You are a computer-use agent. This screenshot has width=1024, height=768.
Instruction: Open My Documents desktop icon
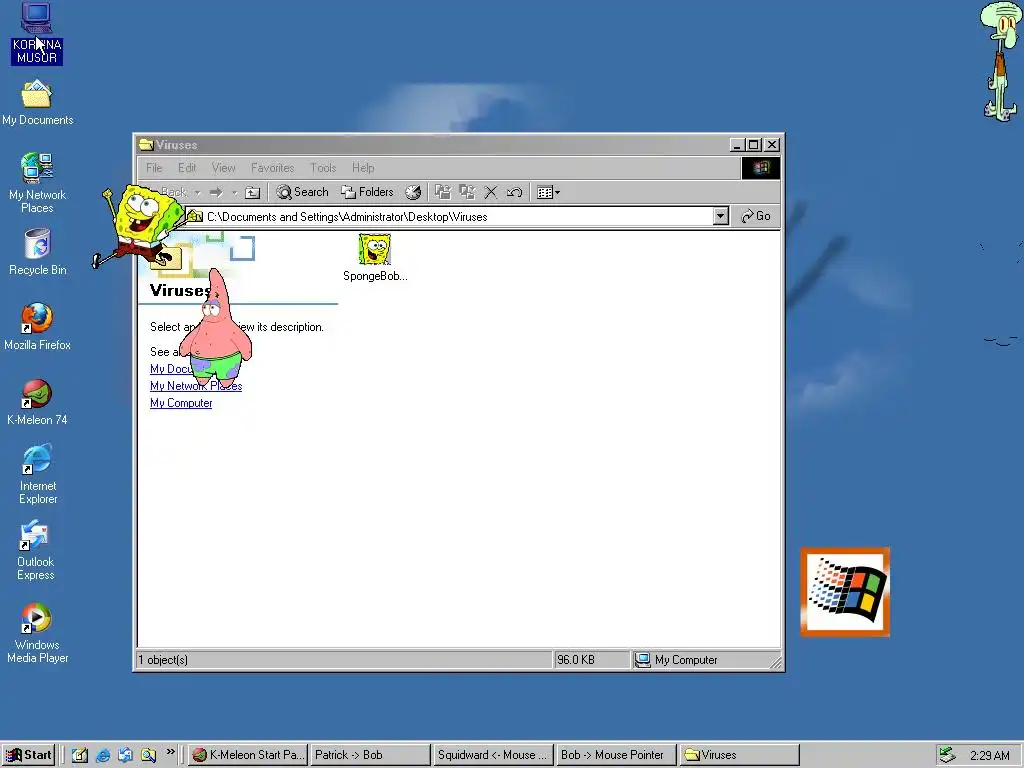click(x=37, y=103)
